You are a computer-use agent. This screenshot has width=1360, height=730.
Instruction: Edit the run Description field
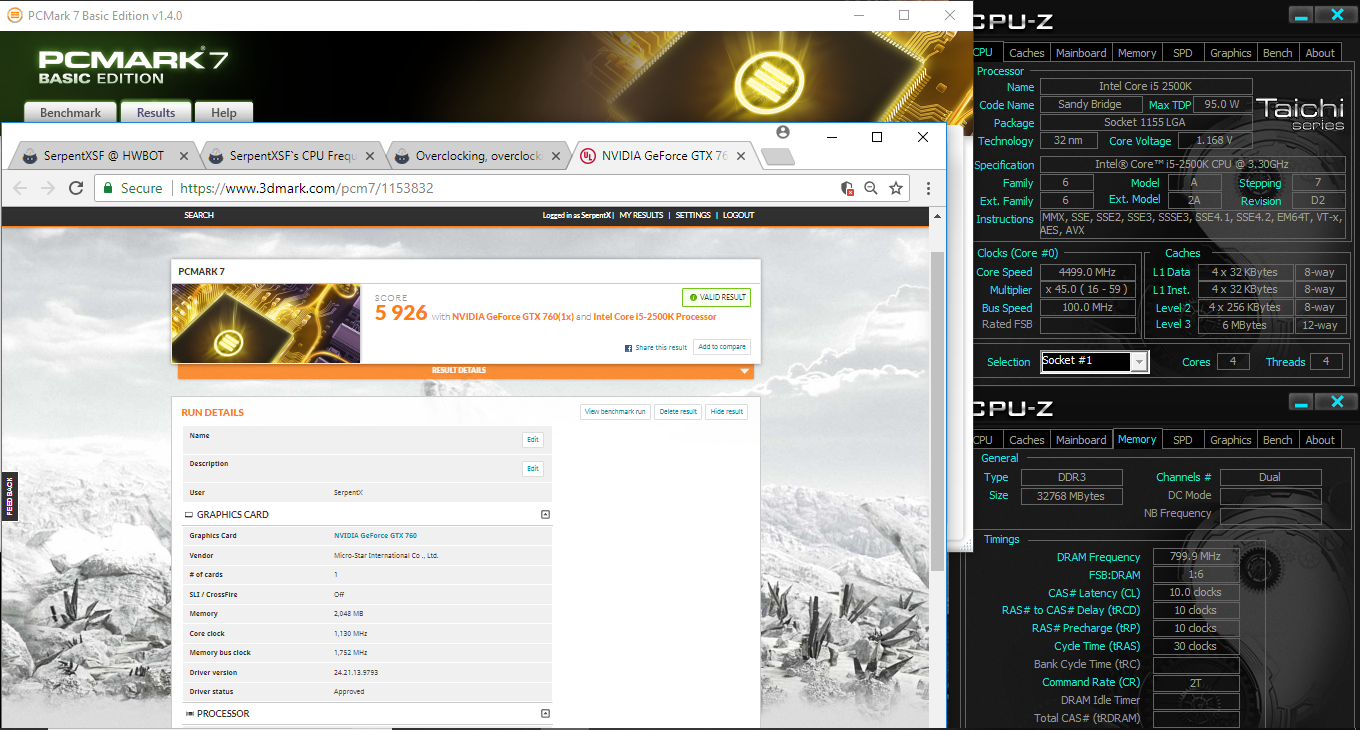tap(533, 468)
